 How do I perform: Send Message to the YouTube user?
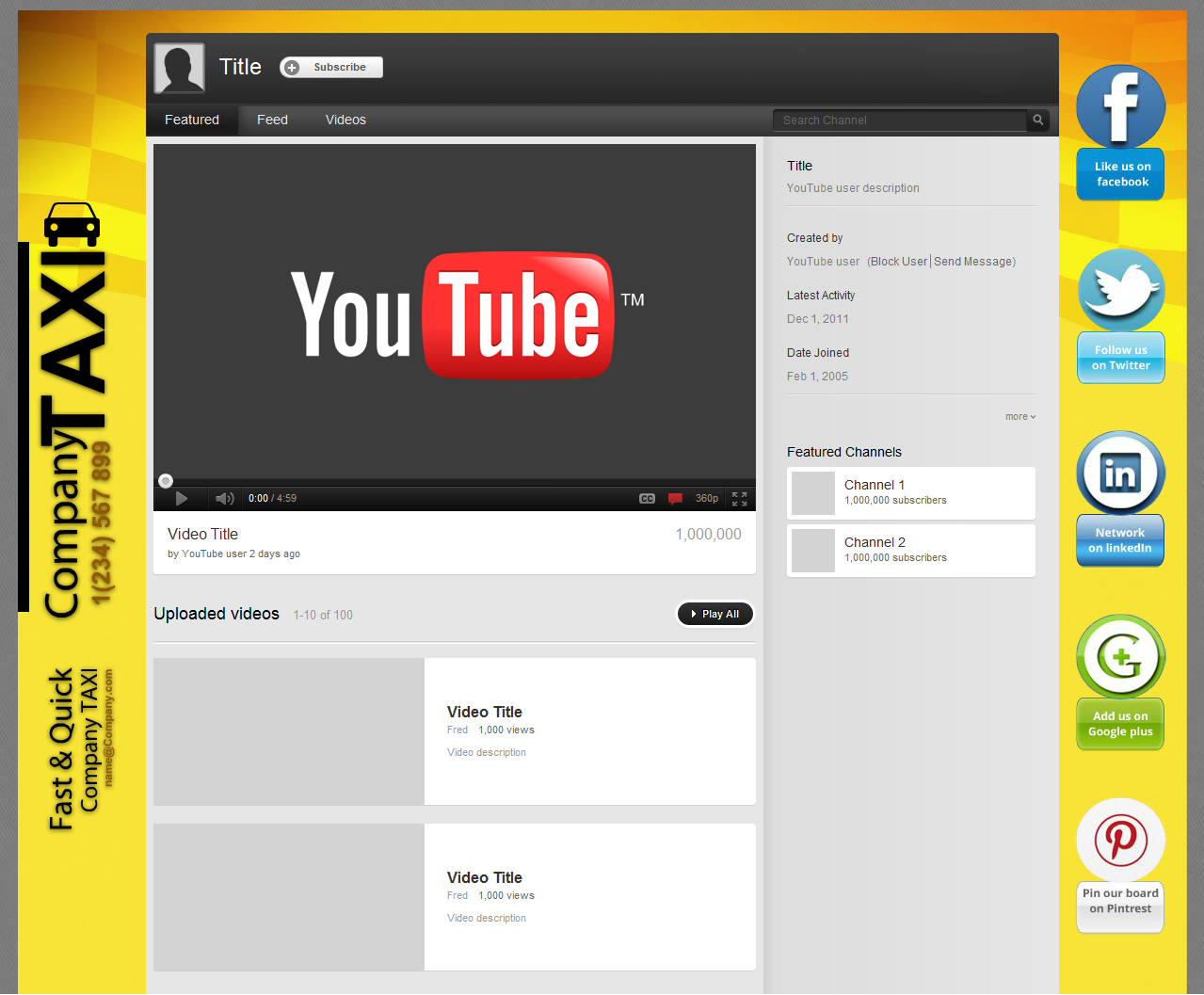click(x=972, y=261)
